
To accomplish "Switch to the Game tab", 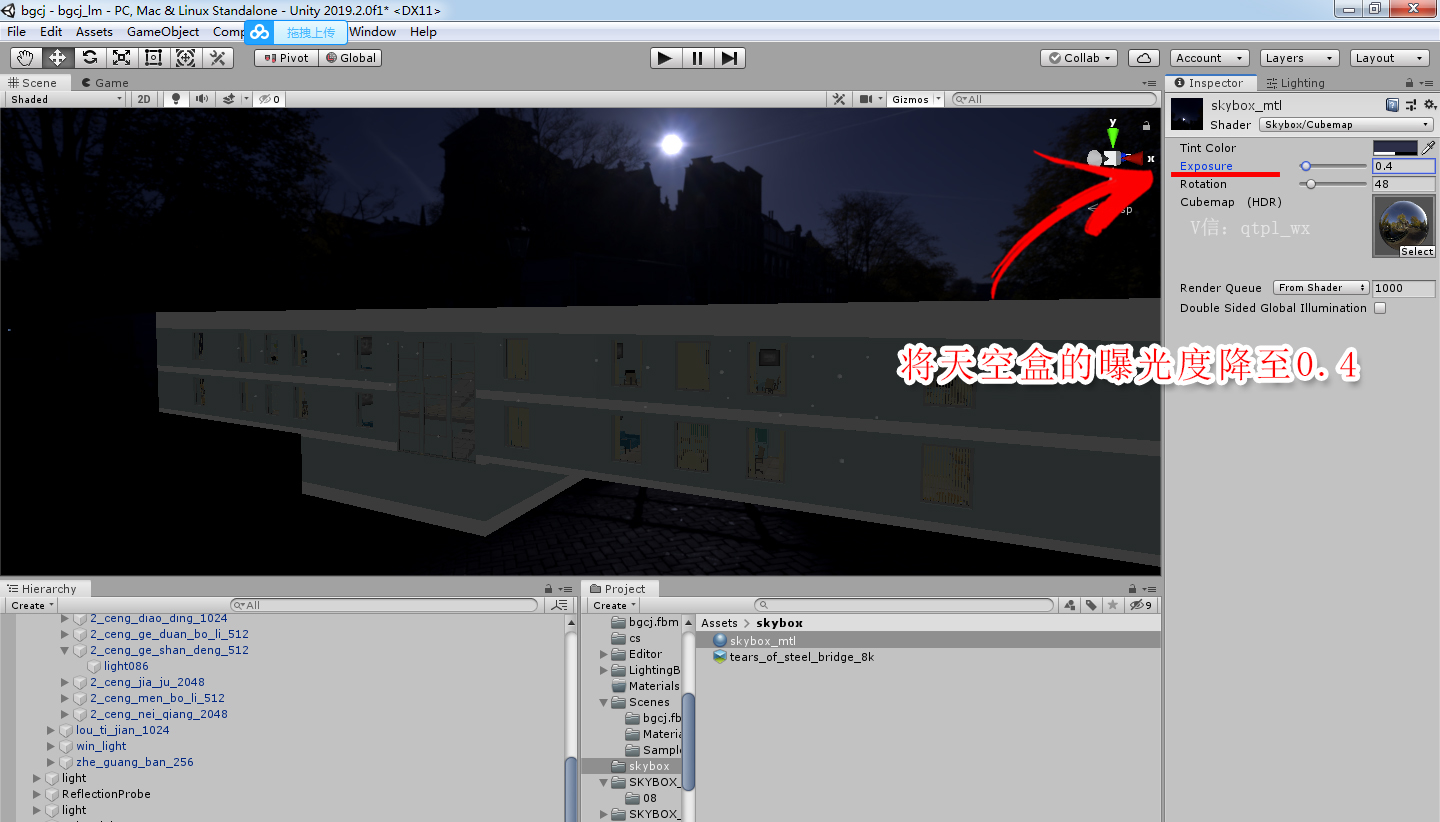I will 106,83.
